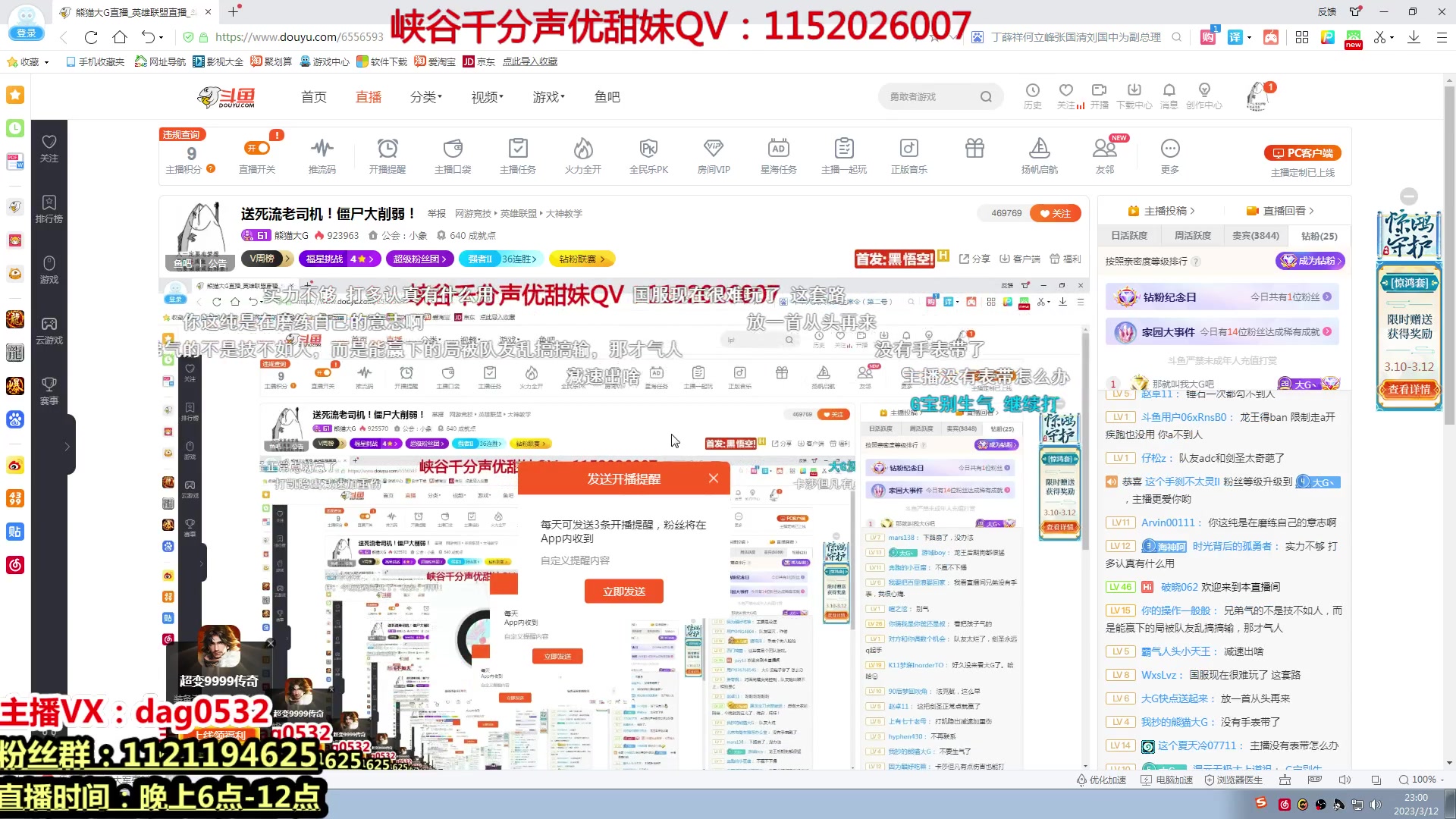Open 推流码 stream key icon
The height and width of the screenshot is (819, 1456).
pyautogui.click(x=322, y=156)
